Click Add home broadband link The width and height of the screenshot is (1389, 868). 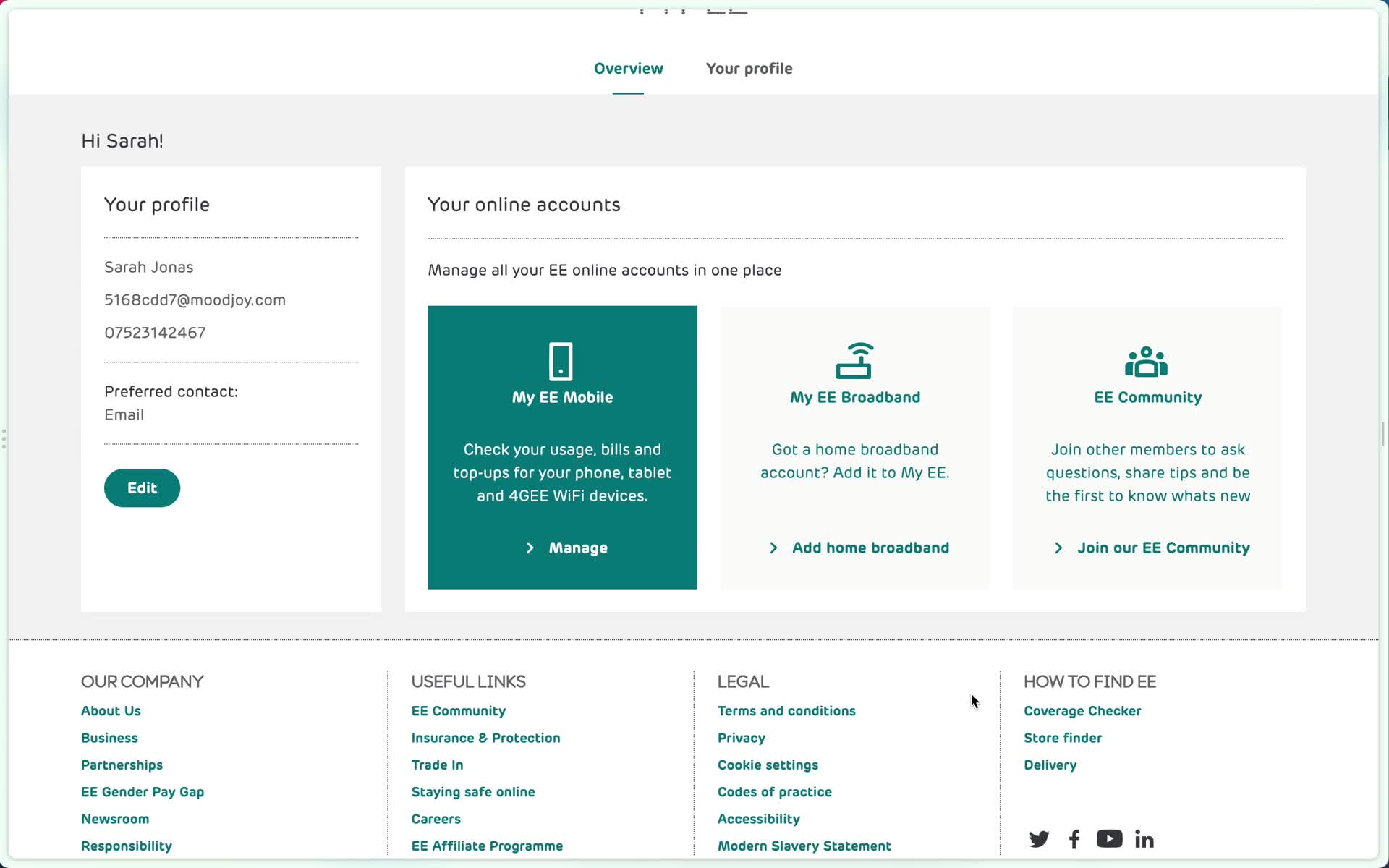tap(870, 548)
